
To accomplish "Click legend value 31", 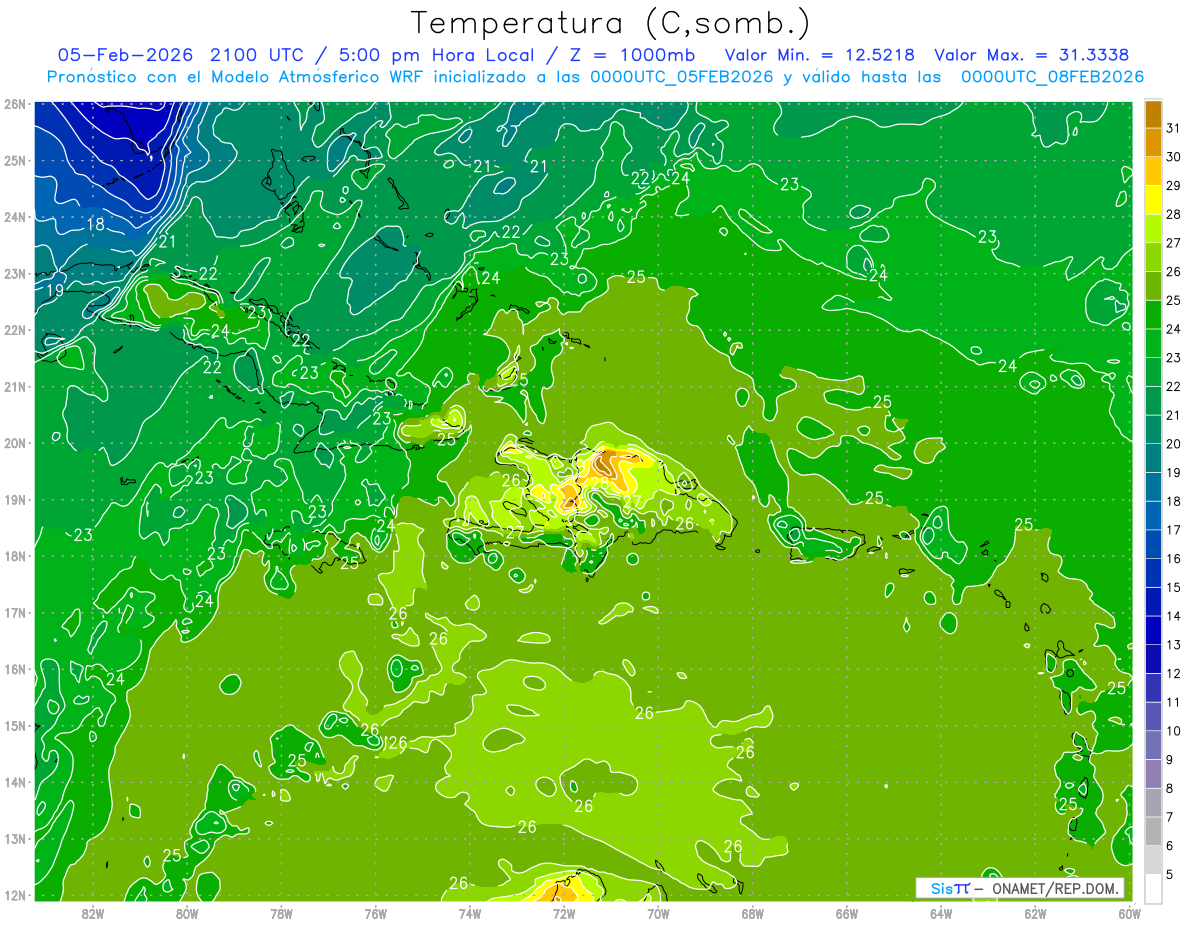I will pyautogui.click(x=1173, y=128).
